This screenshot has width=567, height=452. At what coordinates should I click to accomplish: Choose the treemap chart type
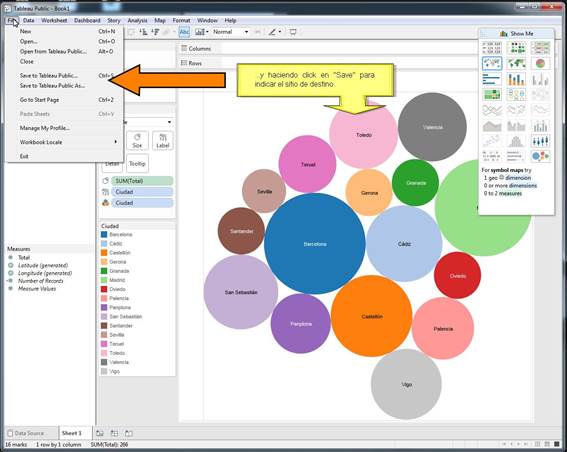[x=492, y=95]
